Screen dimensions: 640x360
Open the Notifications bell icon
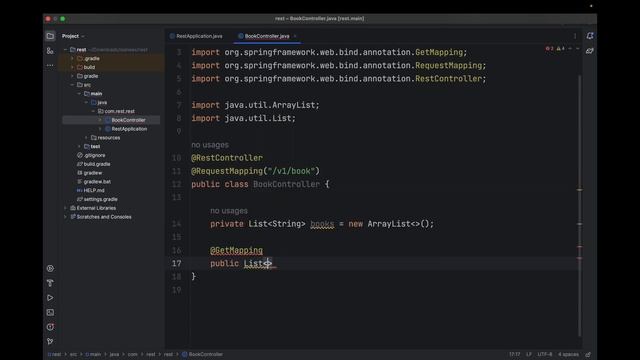pyautogui.click(x=590, y=36)
